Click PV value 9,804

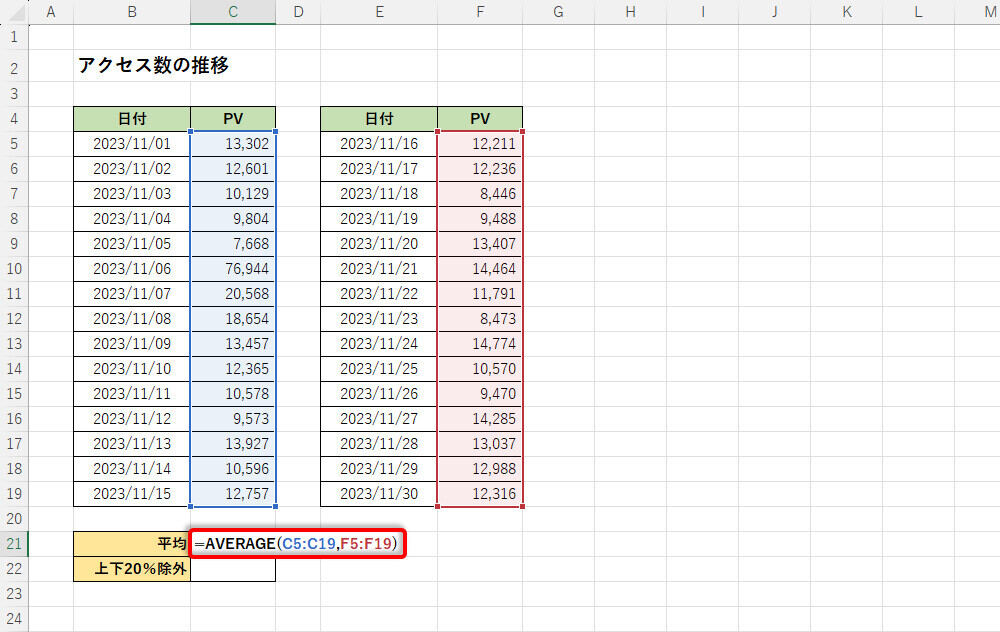tap(233, 219)
